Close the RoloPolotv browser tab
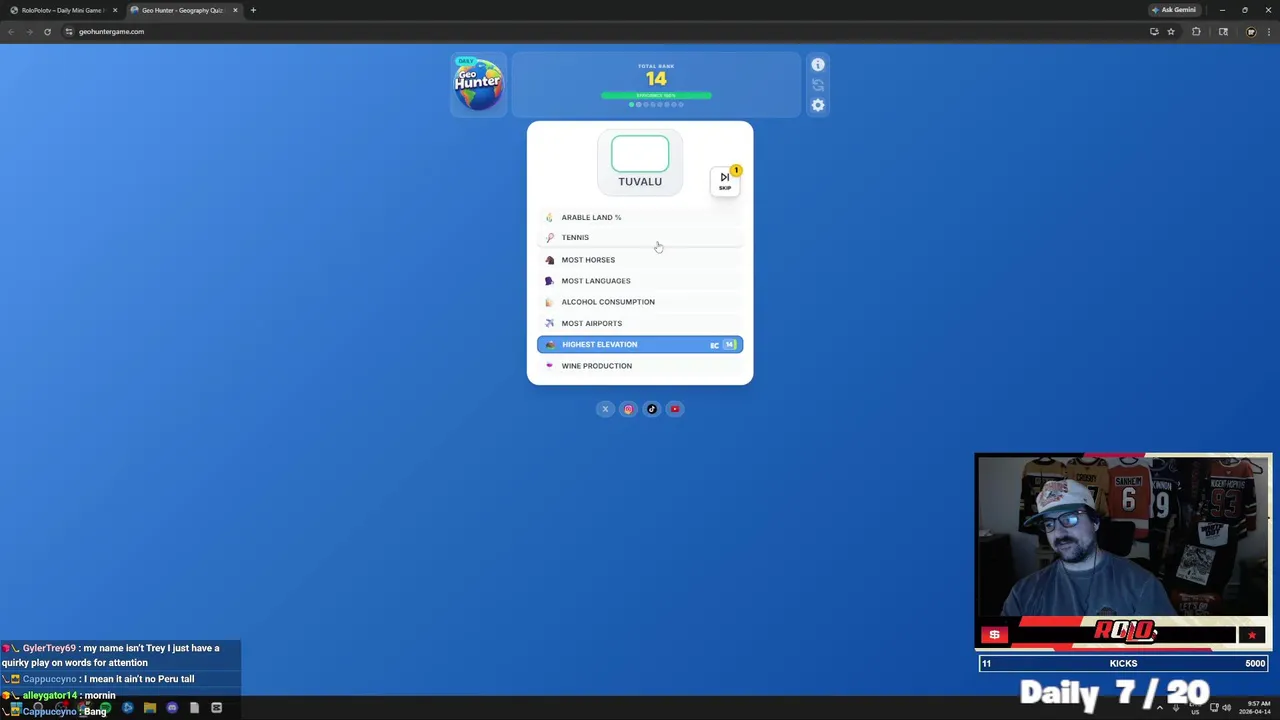Screen dimensions: 1280x720 coord(115,10)
